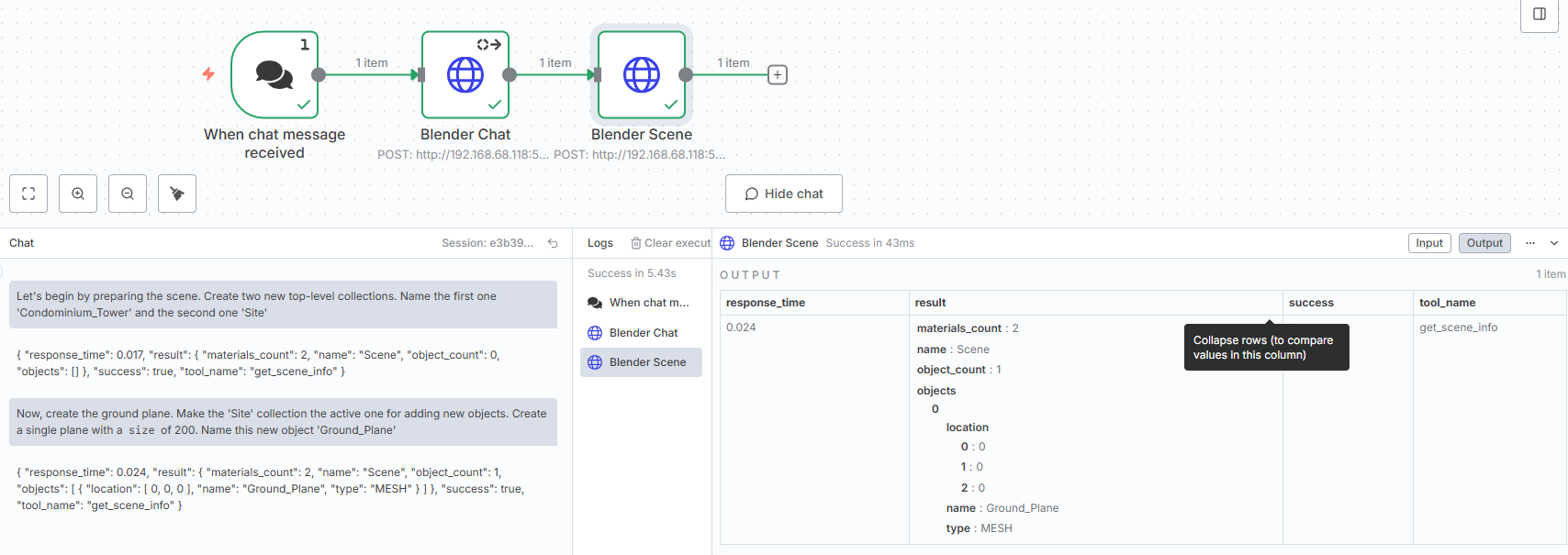Click the '1 item' label after Blender Scene
Image resolution: width=1568 pixels, height=555 pixels.
[734, 63]
